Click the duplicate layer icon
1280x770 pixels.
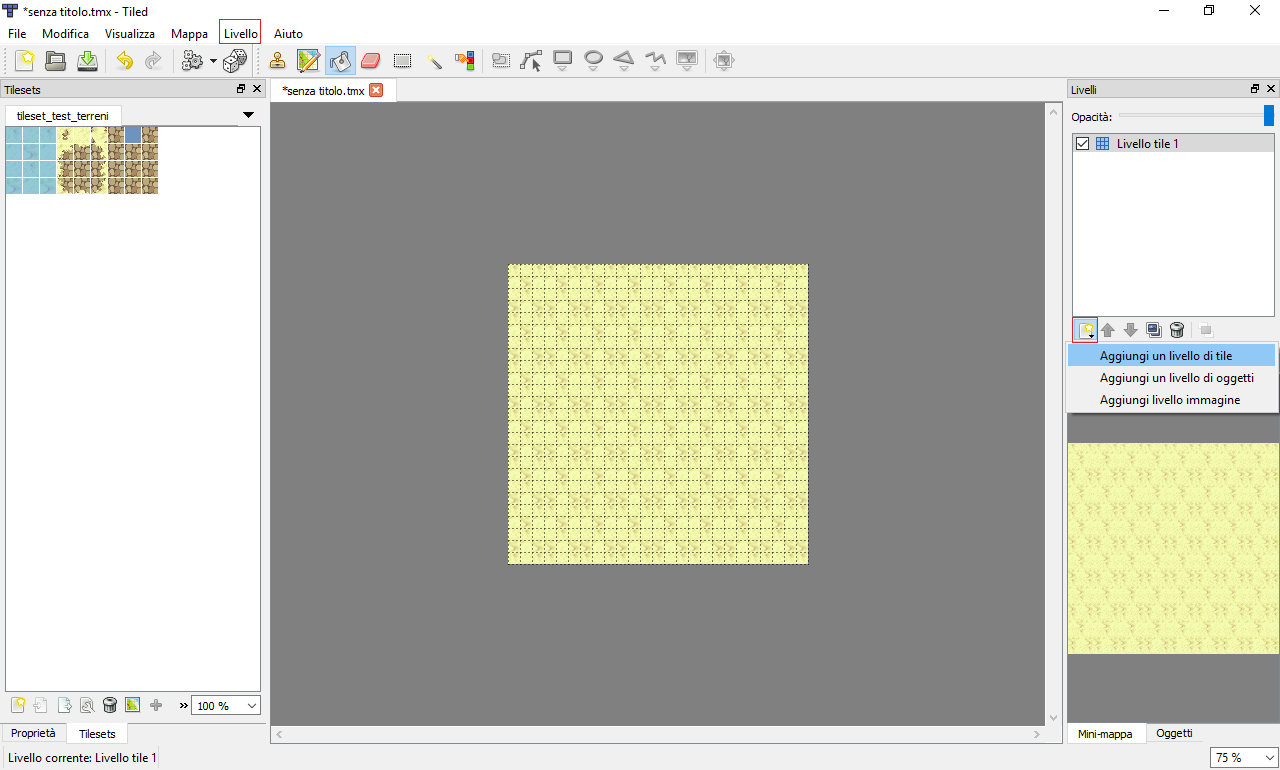[1154, 330]
